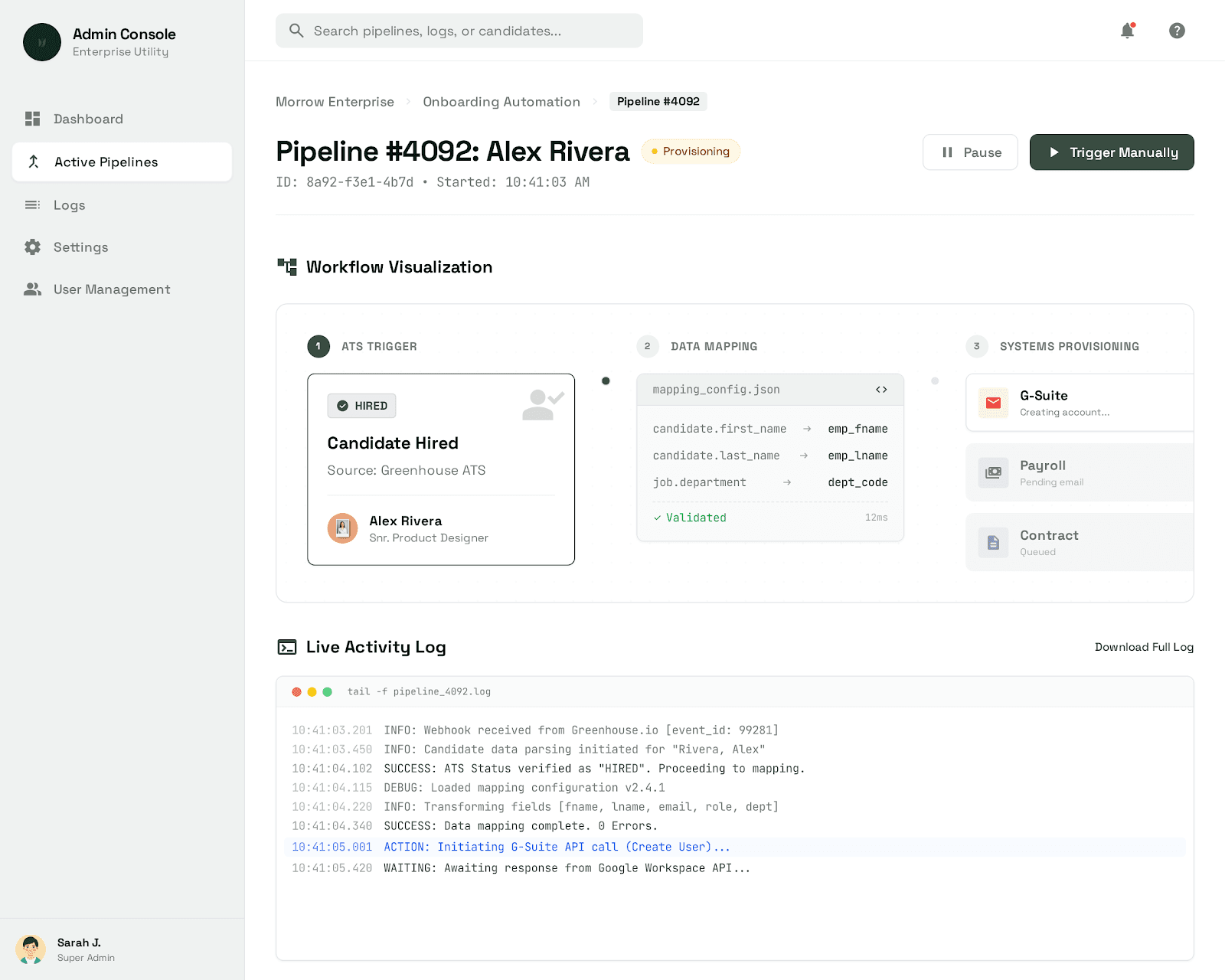Select the Dashboard icon in sidebar
Viewport: 1225px width, 980px height.
tap(32, 119)
